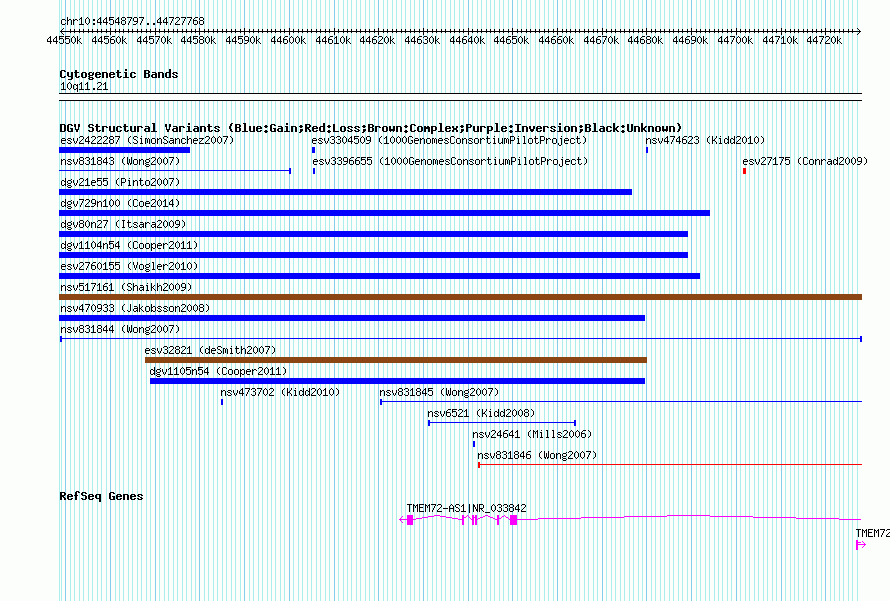Viewport: 890px width, 601px height.
Task: Open dgv80n27 (Itsara2009) variant
Action: pyautogui.click(x=123, y=224)
